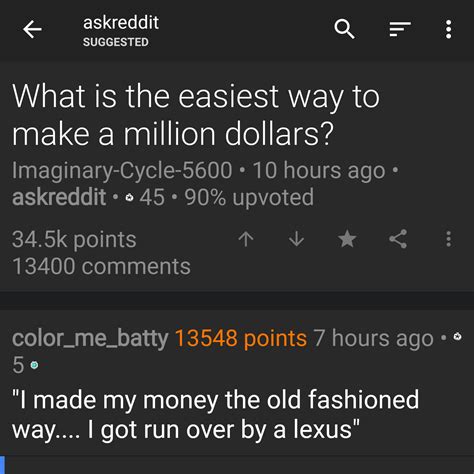Viewport: 474px width, 474px height.
Task: Tap the SUGGESTED sort label
Action: [x=116, y=42]
